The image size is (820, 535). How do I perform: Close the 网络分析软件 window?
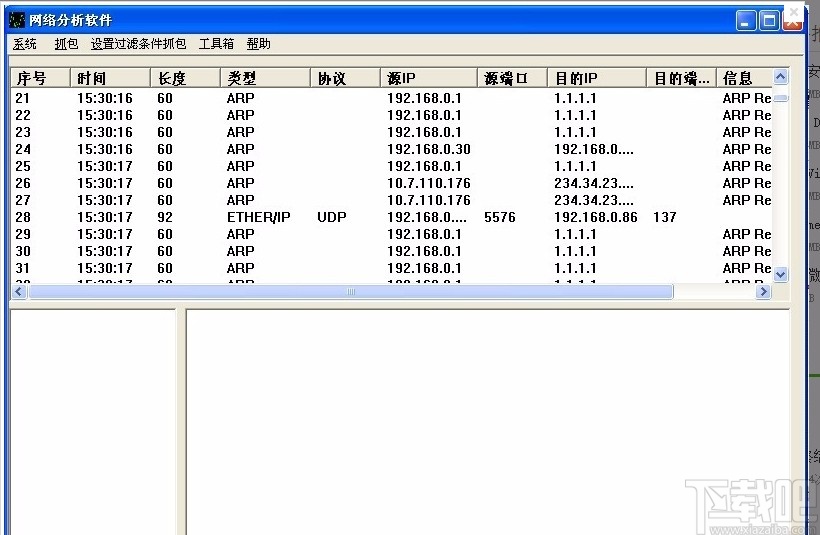(792, 21)
